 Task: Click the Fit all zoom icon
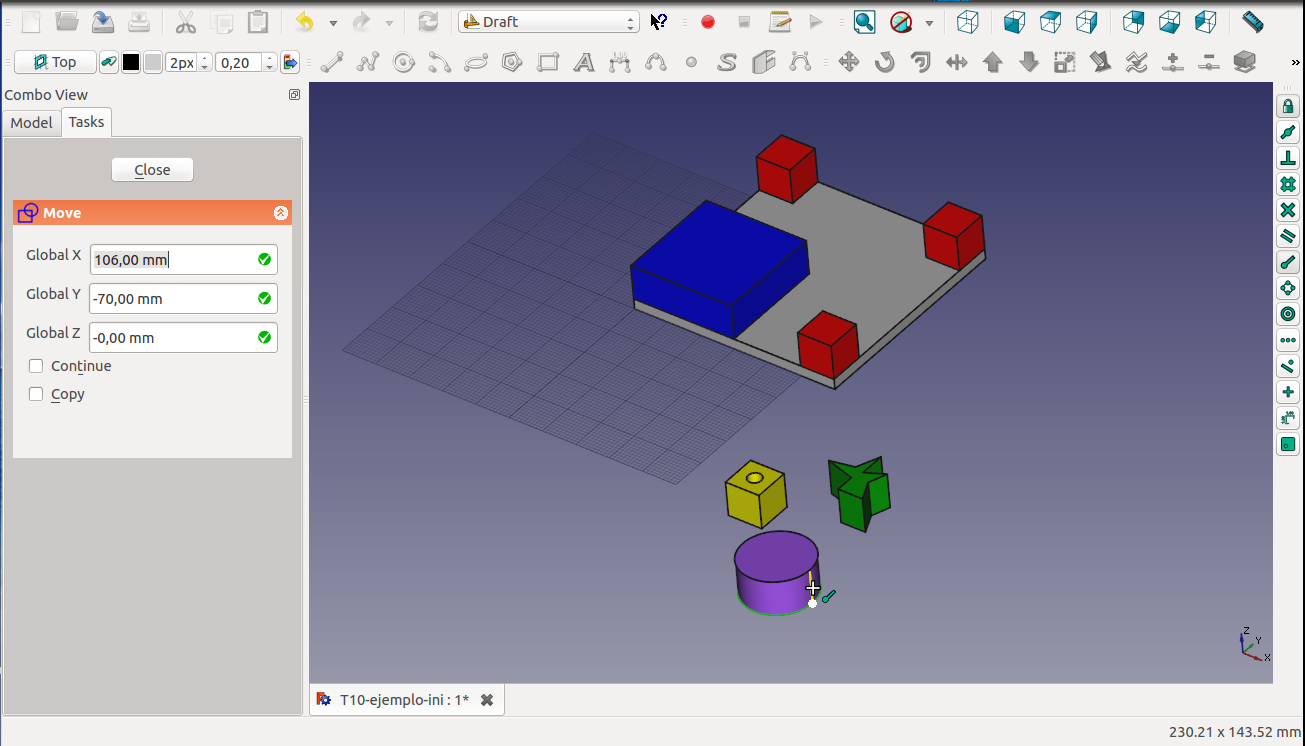pyautogui.click(x=864, y=22)
